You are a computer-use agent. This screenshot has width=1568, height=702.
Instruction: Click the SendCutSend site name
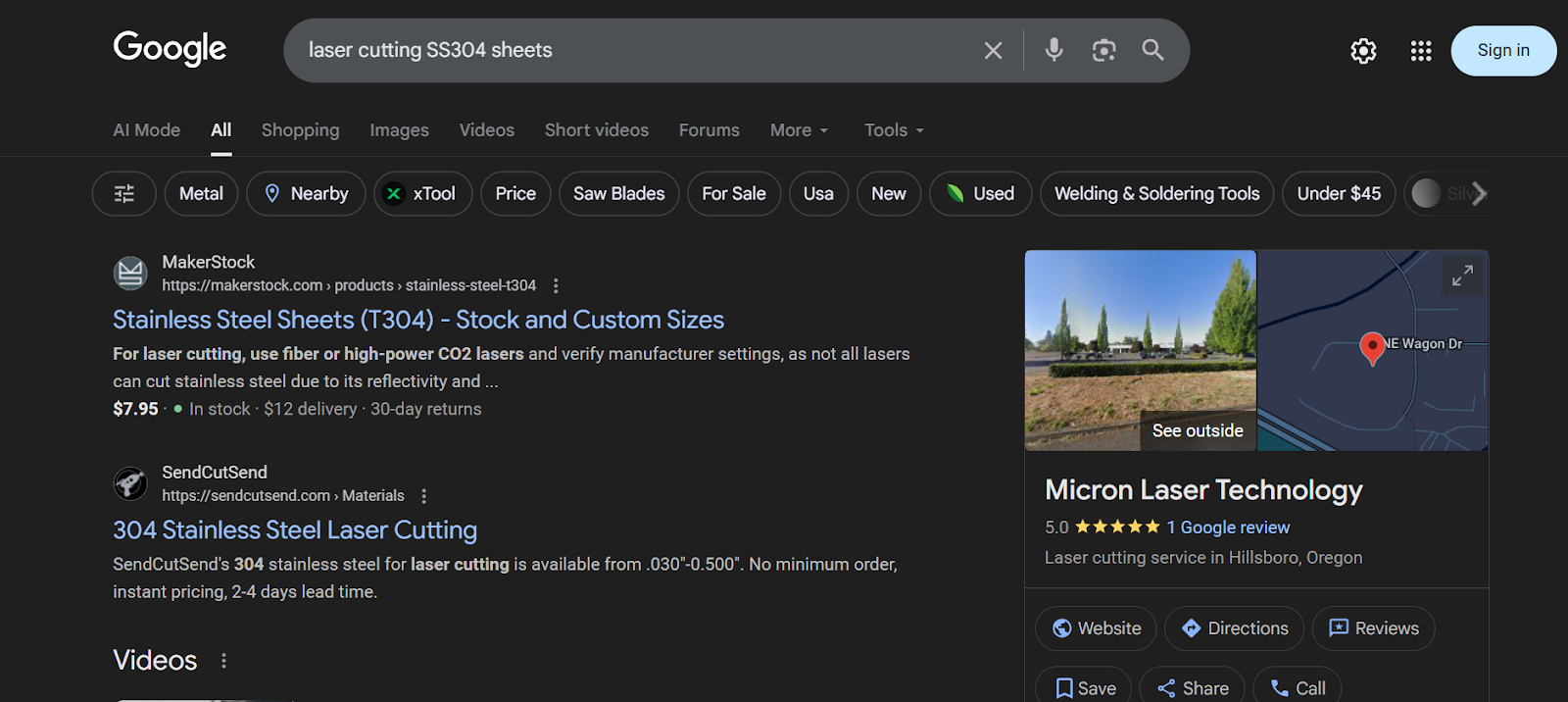(x=215, y=473)
